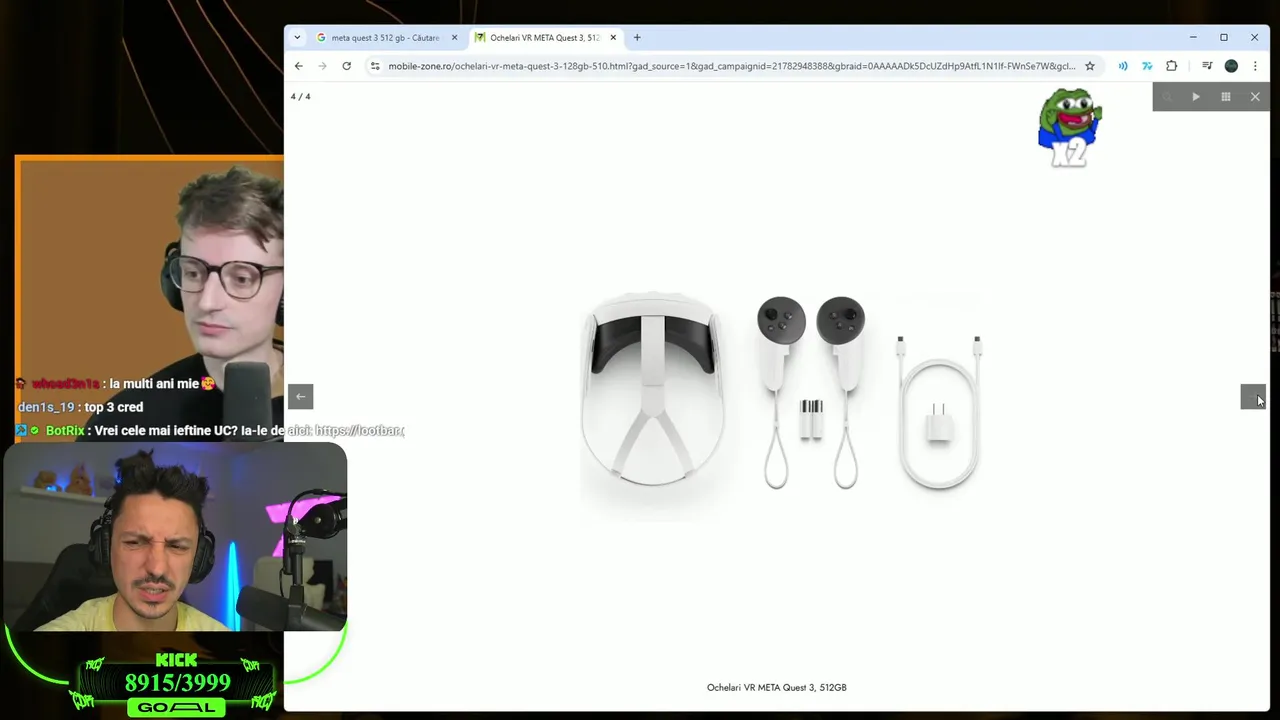Click the URL address bar
Image resolution: width=1280 pixels, height=720 pixels.
(731, 66)
